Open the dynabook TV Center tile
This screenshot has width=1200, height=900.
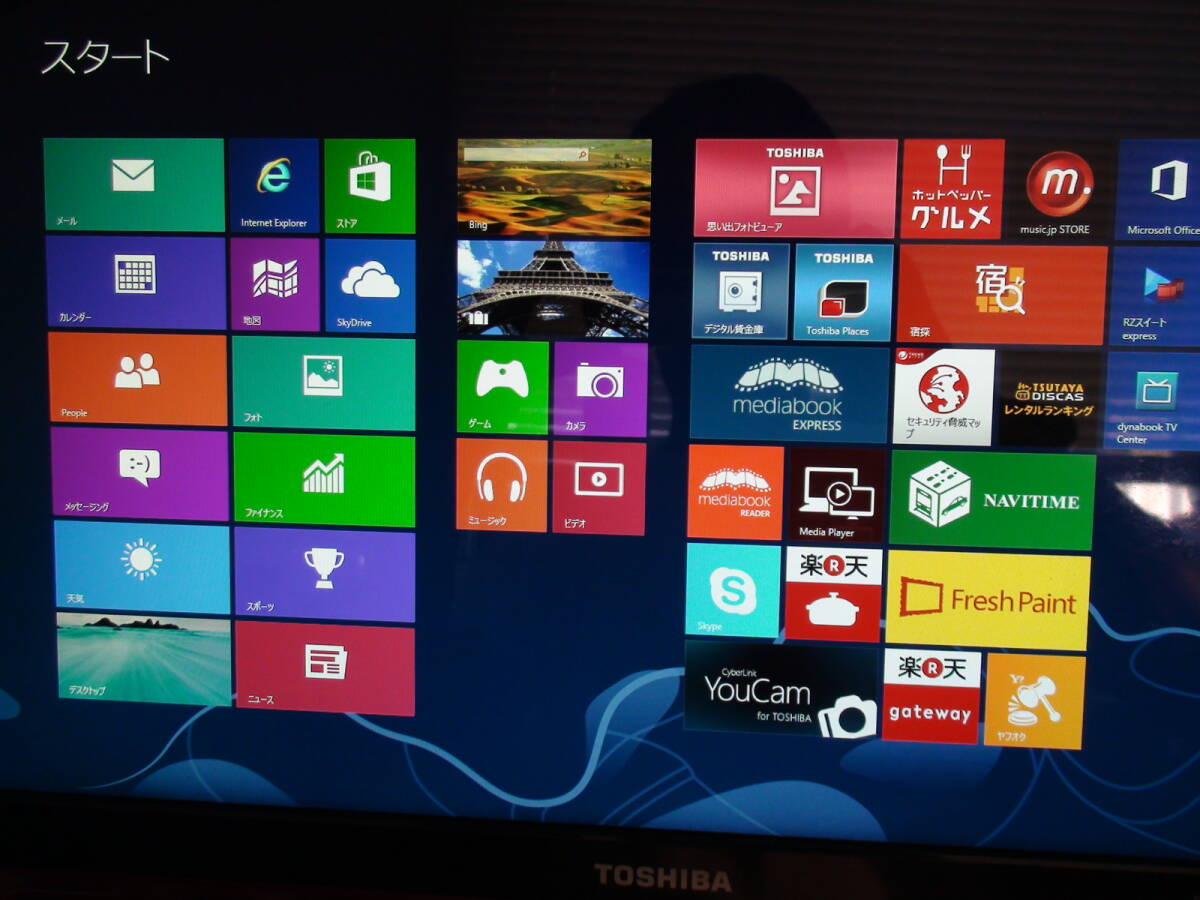[1153, 400]
